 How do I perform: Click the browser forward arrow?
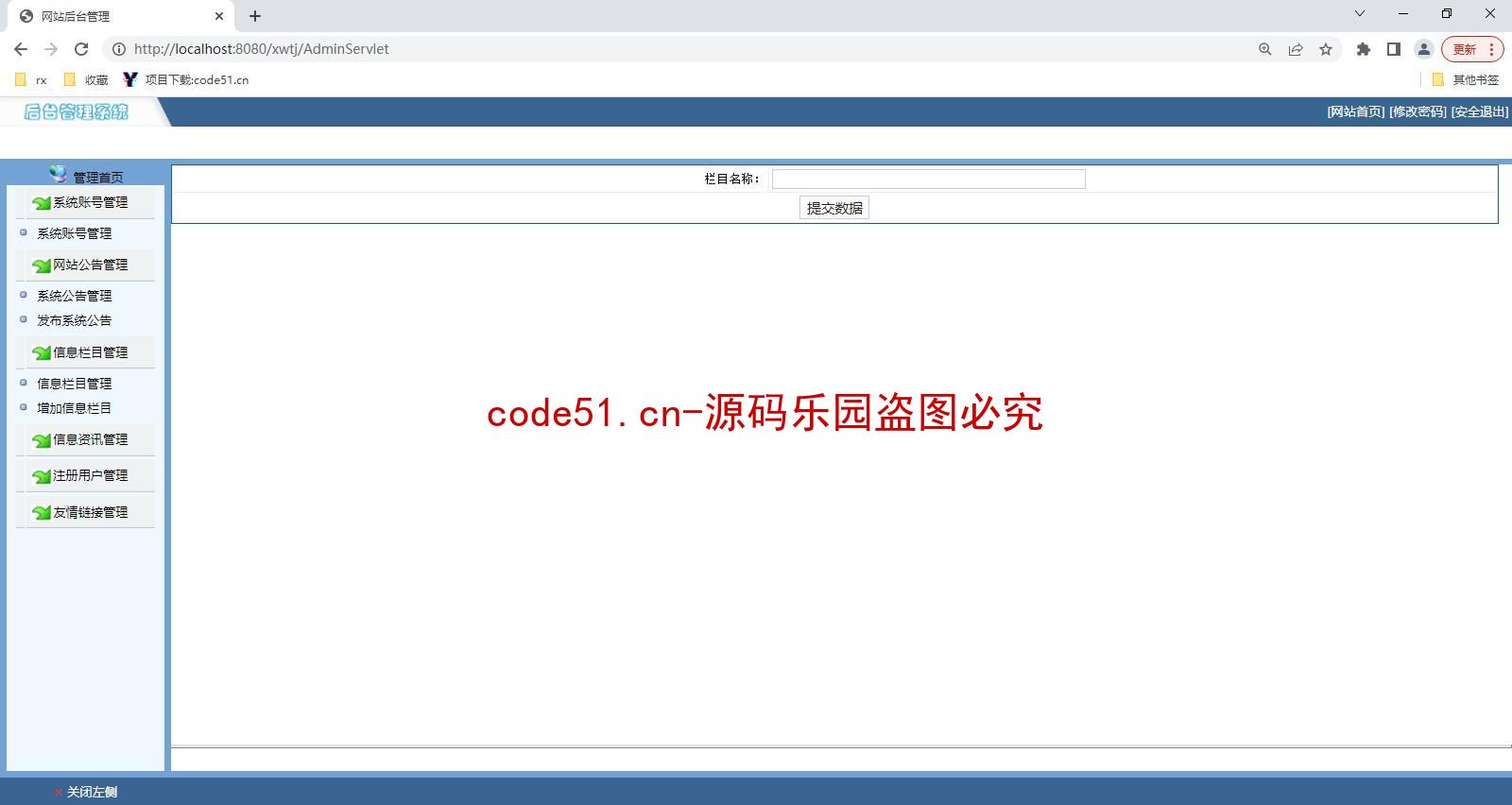(51, 49)
